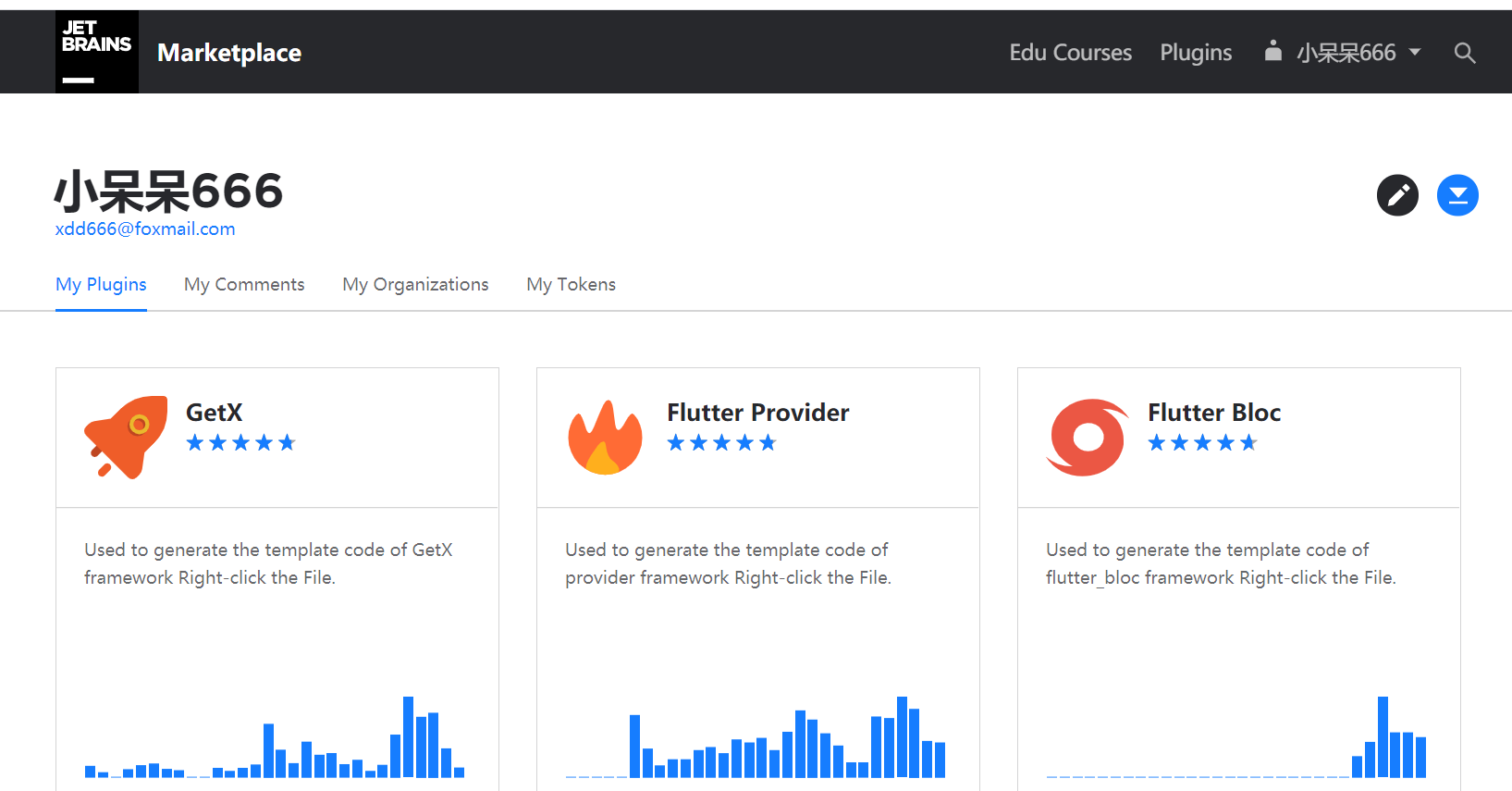1512x791 pixels.
Task: Click the JetBrains logo
Action: tap(97, 52)
